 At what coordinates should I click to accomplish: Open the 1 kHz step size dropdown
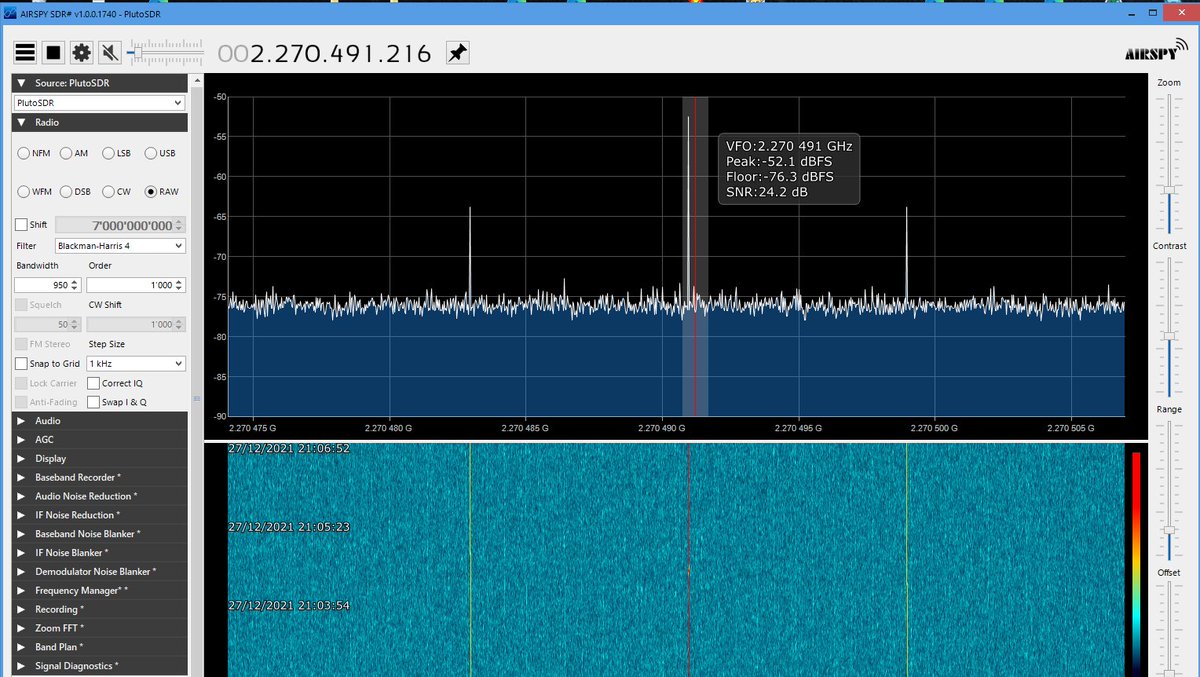pos(136,364)
